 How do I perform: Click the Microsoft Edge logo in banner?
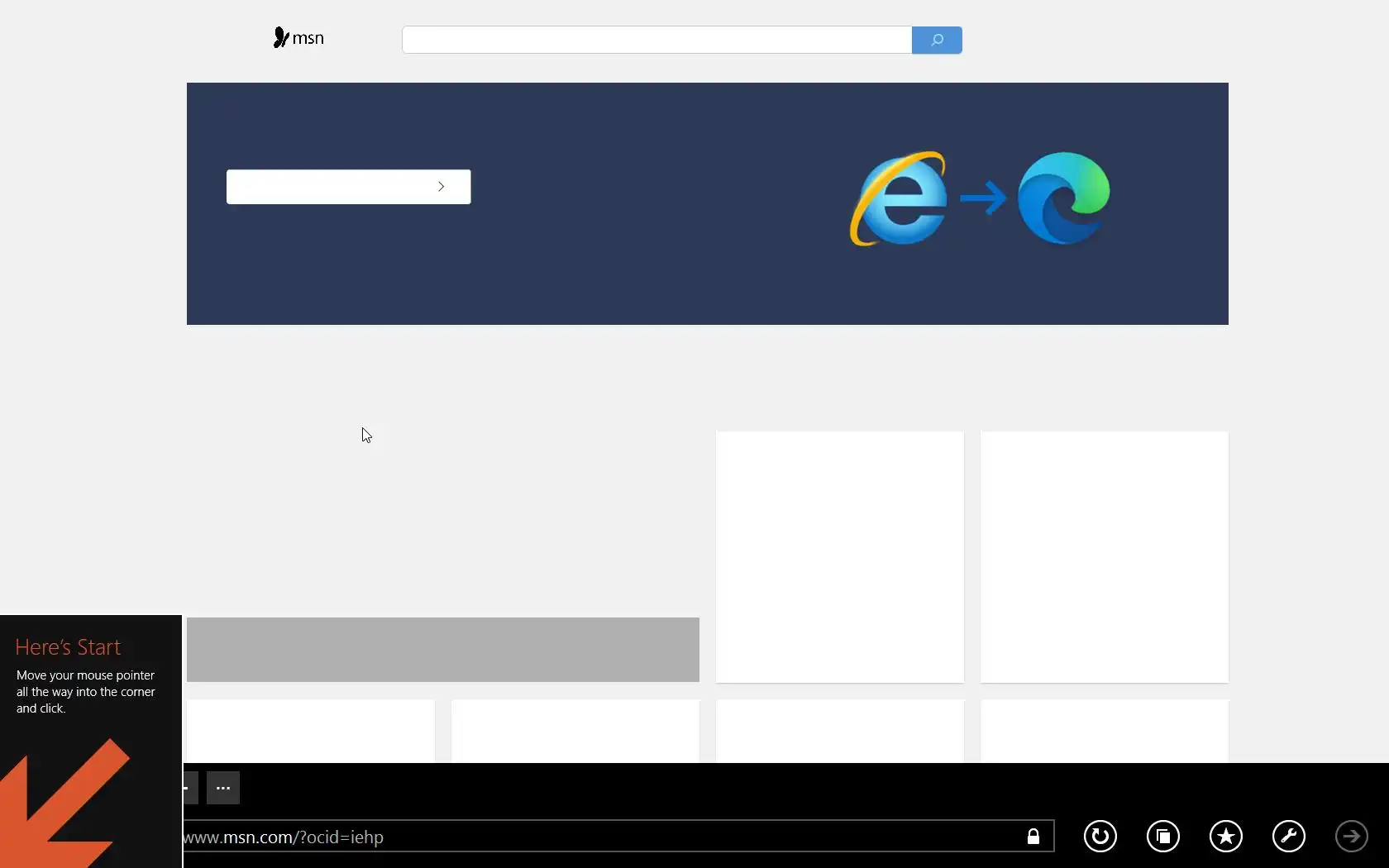[x=1064, y=198]
